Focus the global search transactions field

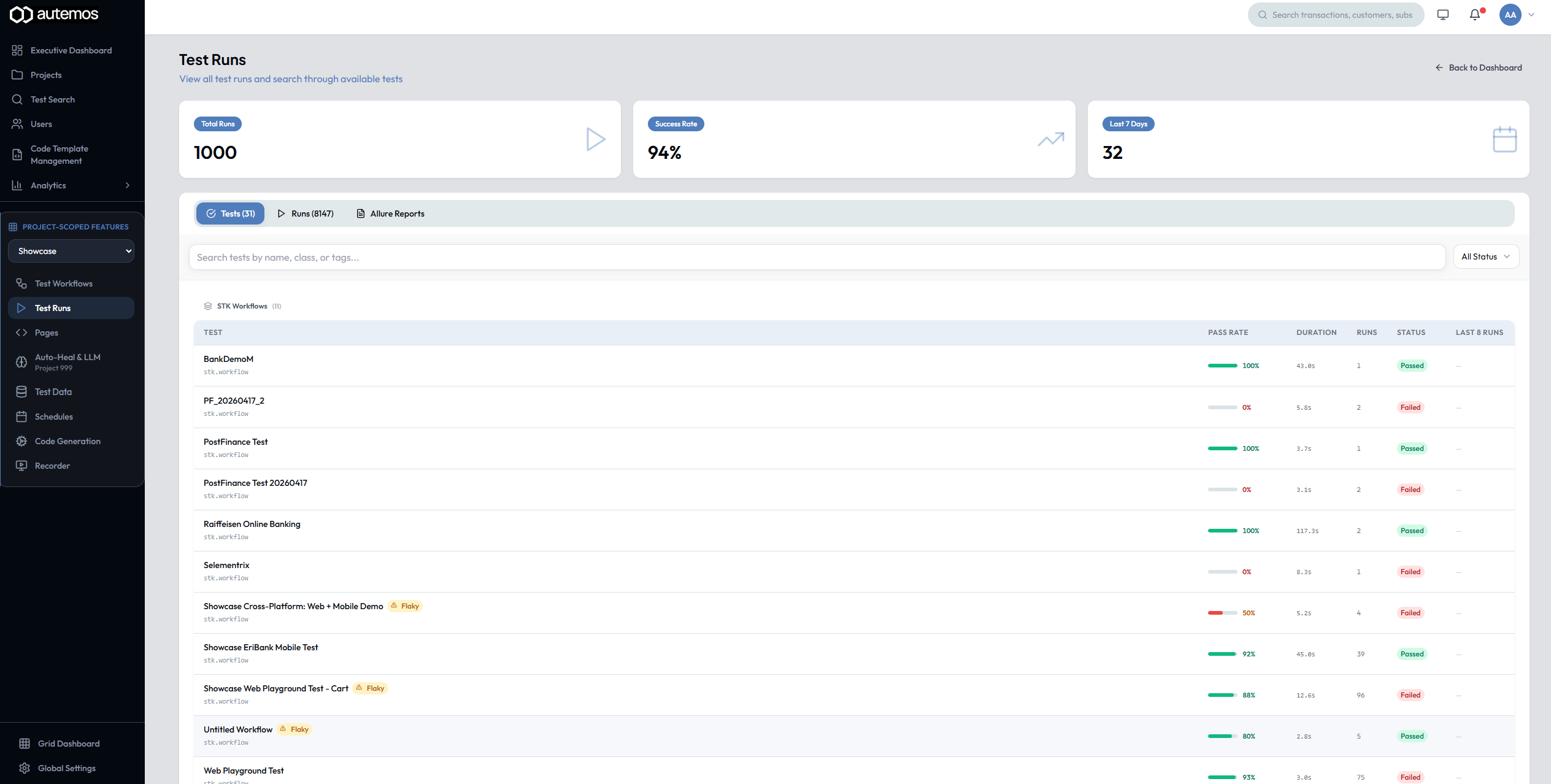1336,15
